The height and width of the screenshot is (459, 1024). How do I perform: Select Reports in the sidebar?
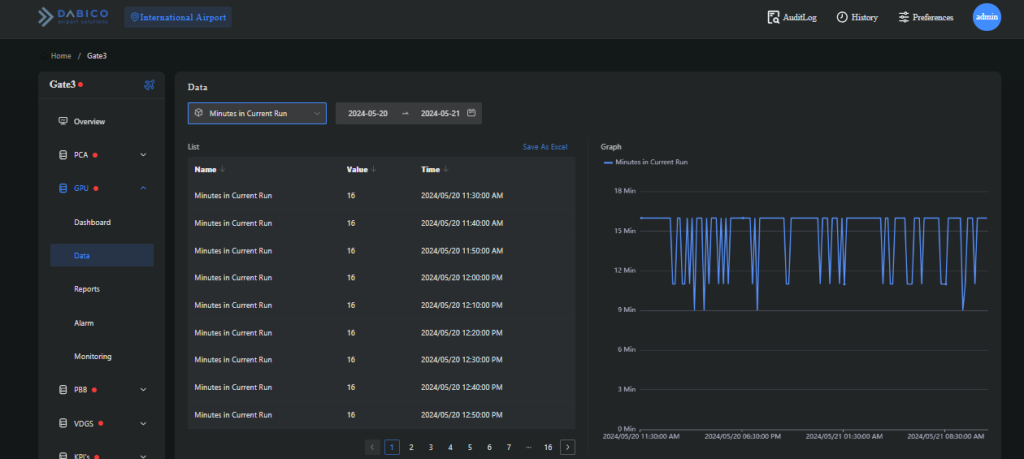pos(87,289)
